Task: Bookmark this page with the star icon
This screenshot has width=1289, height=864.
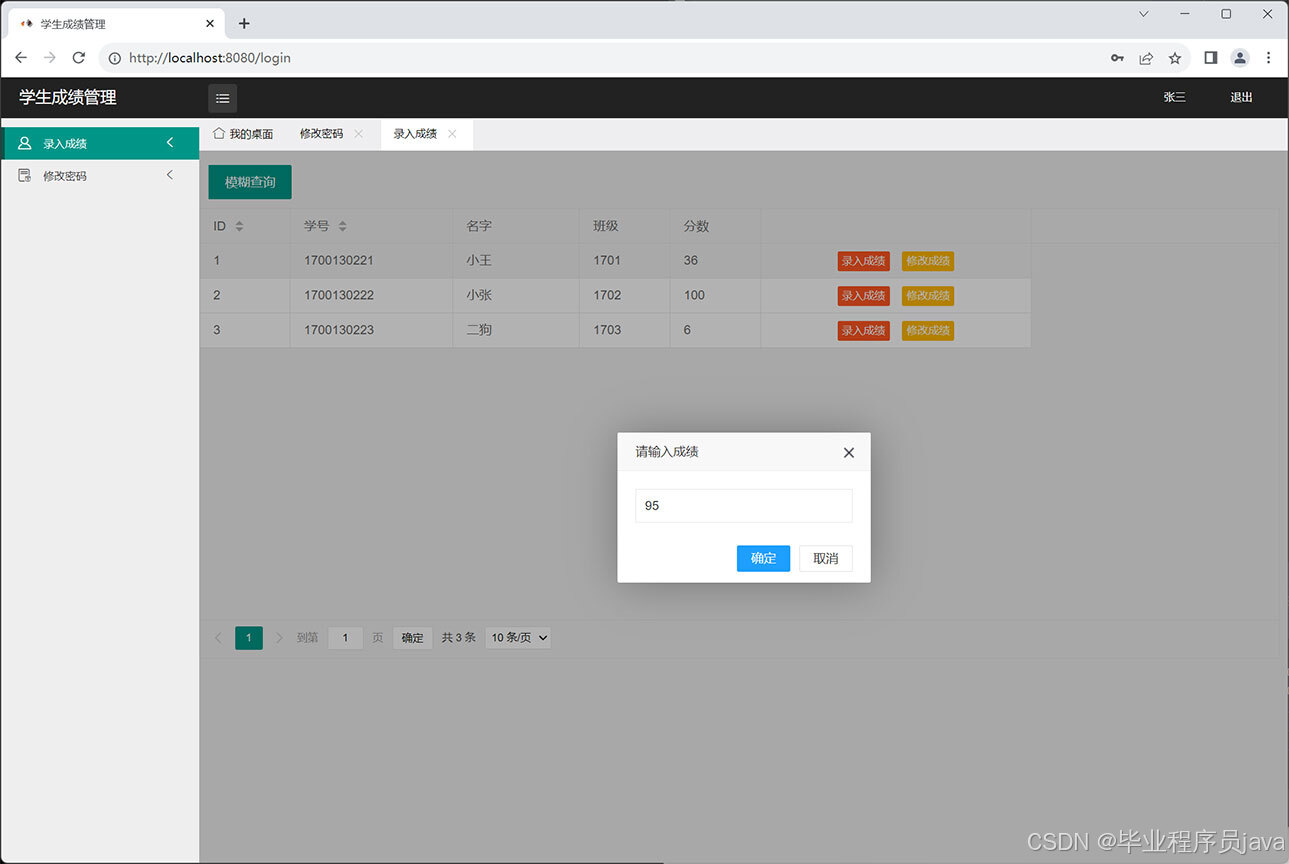Action: tap(1175, 58)
